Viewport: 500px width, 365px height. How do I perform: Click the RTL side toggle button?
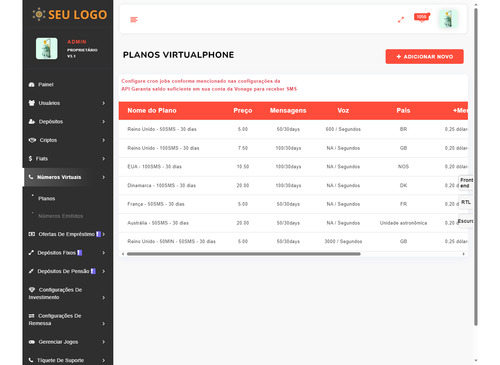pyautogui.click(x=466, y=202)
